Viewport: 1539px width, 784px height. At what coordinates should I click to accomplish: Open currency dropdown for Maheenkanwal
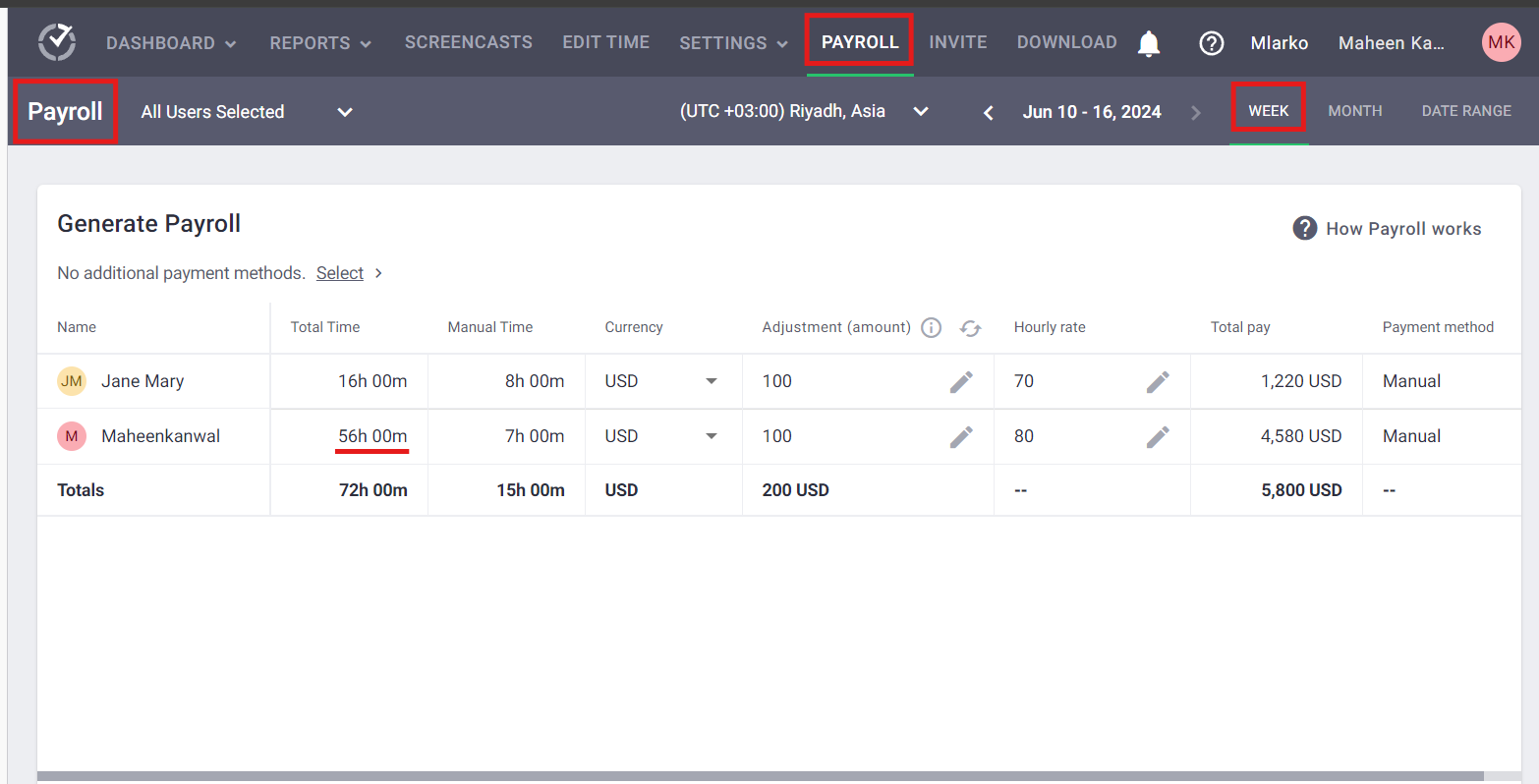pos(711,436)
